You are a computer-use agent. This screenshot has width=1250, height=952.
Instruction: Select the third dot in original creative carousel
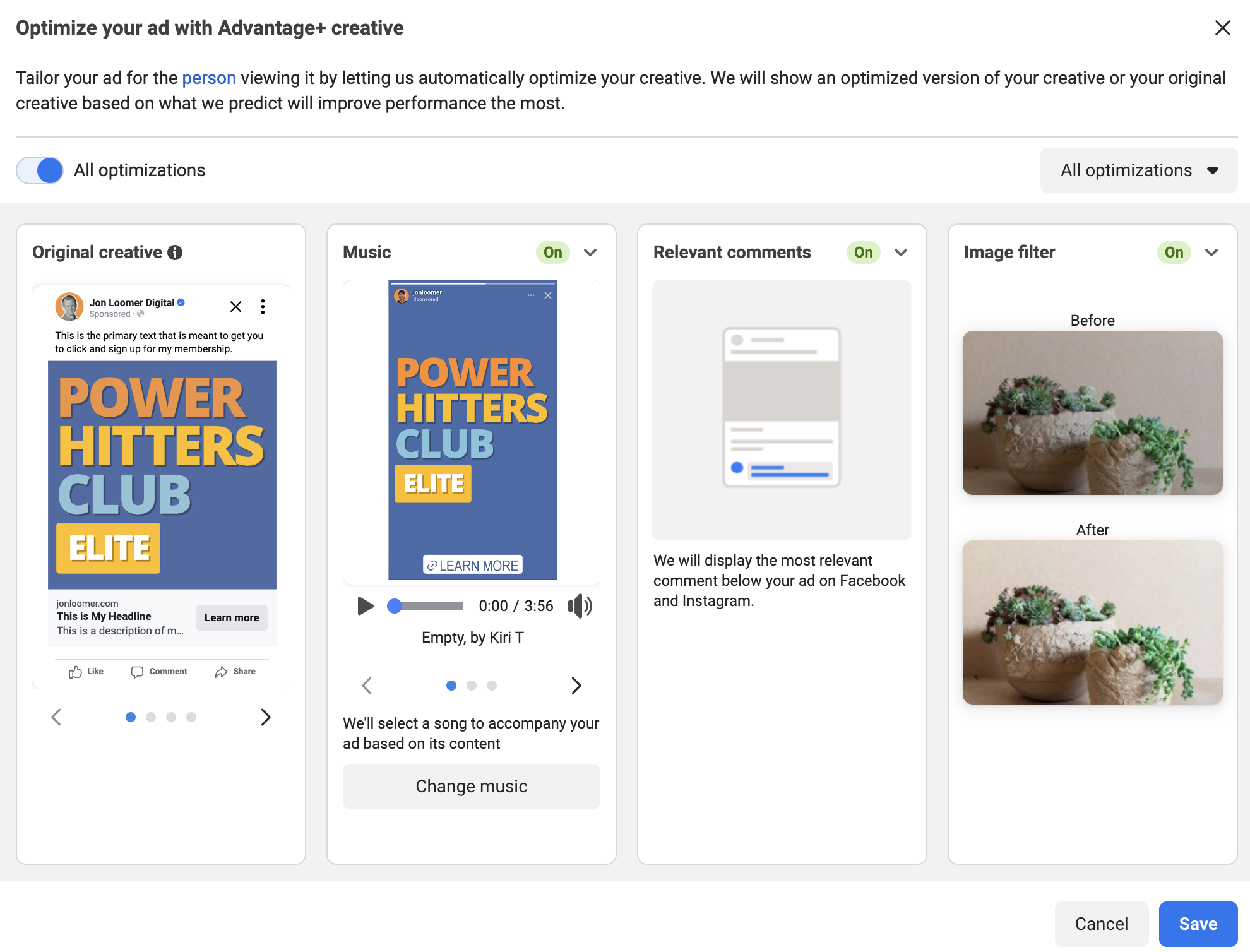(x=171, y=717)
